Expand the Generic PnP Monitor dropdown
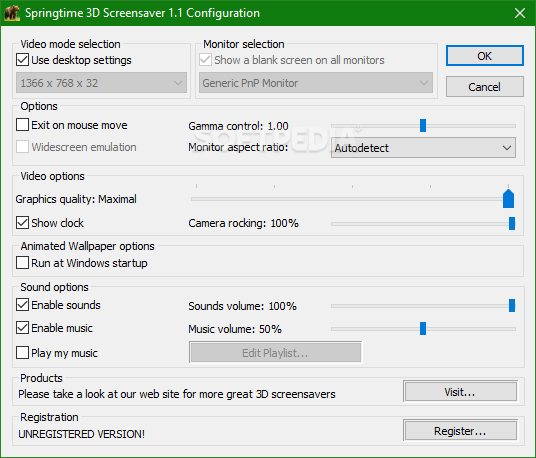The height and width of the screenshot is (458, 536). [316, 83]
